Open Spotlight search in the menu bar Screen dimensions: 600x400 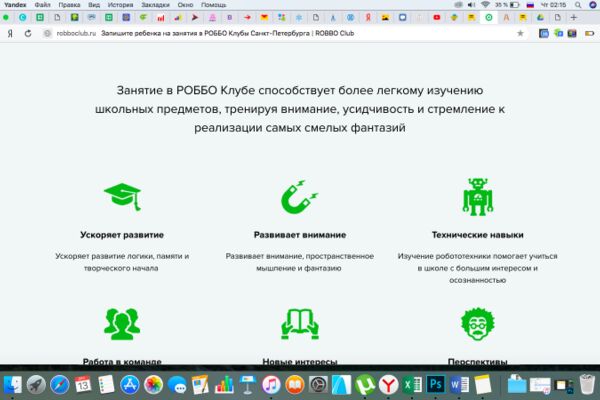coord(578,5)
